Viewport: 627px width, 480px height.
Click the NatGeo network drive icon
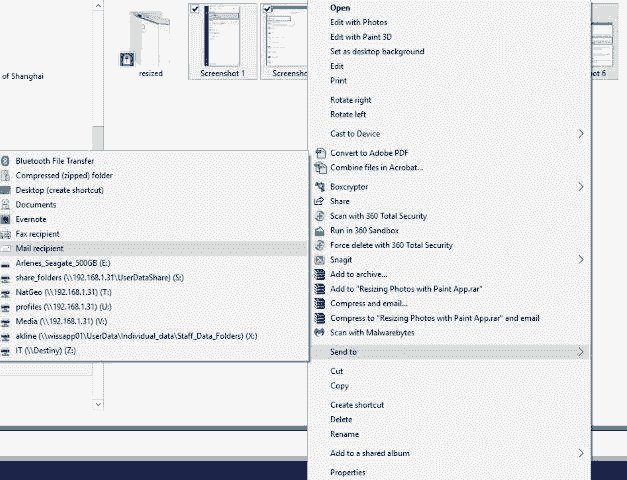[x=5, y=294]
